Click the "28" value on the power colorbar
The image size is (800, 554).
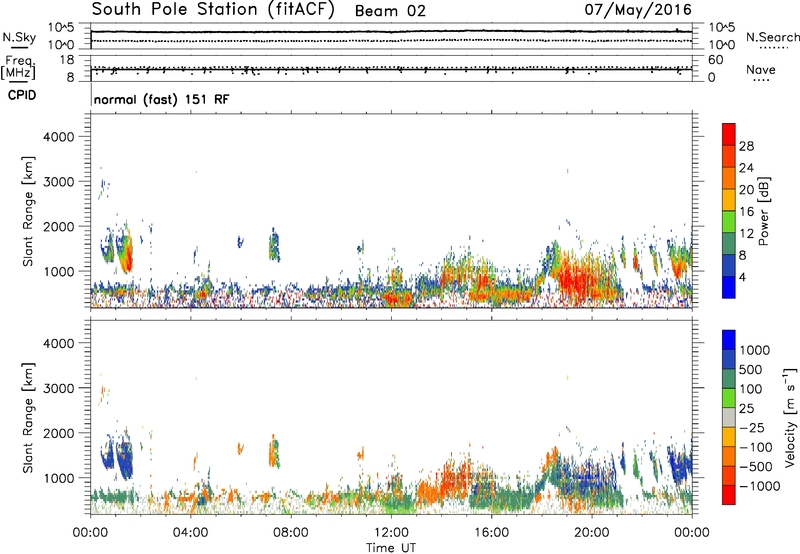(746, 146)
